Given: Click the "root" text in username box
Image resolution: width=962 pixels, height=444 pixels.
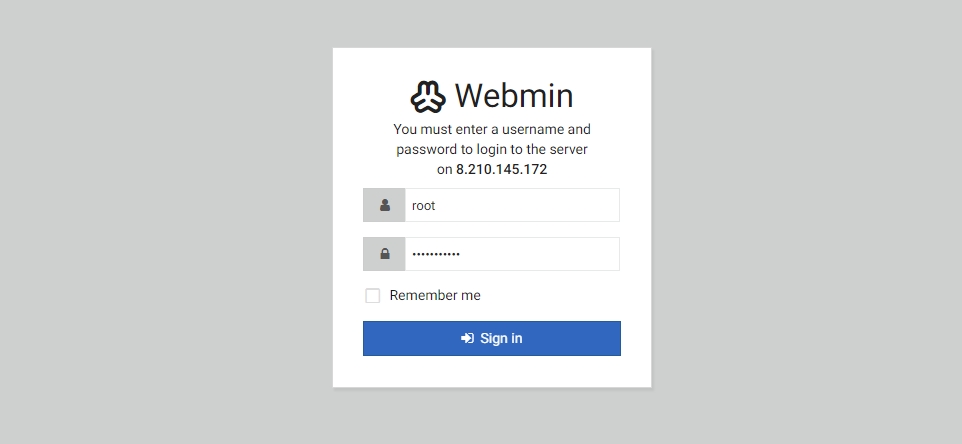Looking at the screenshot, I should pos(424,205).
